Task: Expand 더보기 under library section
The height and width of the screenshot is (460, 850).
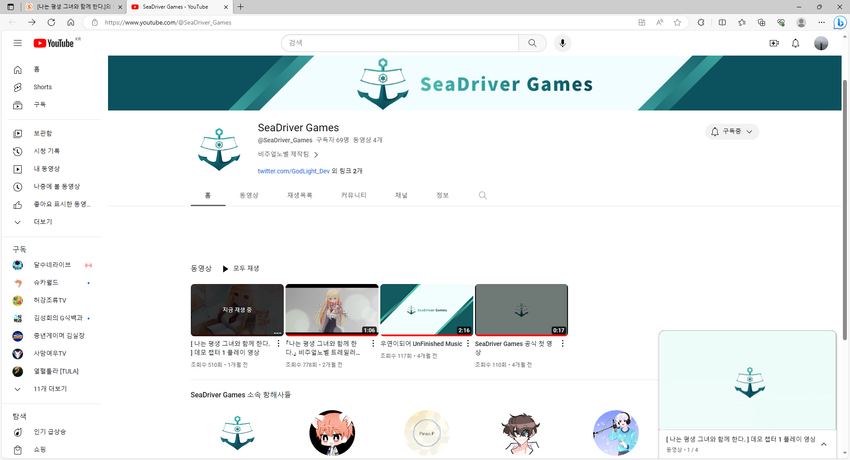Action: click(x=51, y=222)
